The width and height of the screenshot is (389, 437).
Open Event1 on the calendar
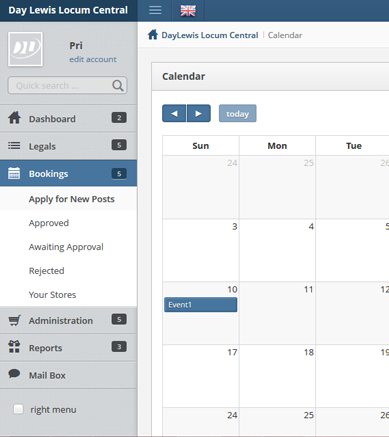tap(201, 305)
